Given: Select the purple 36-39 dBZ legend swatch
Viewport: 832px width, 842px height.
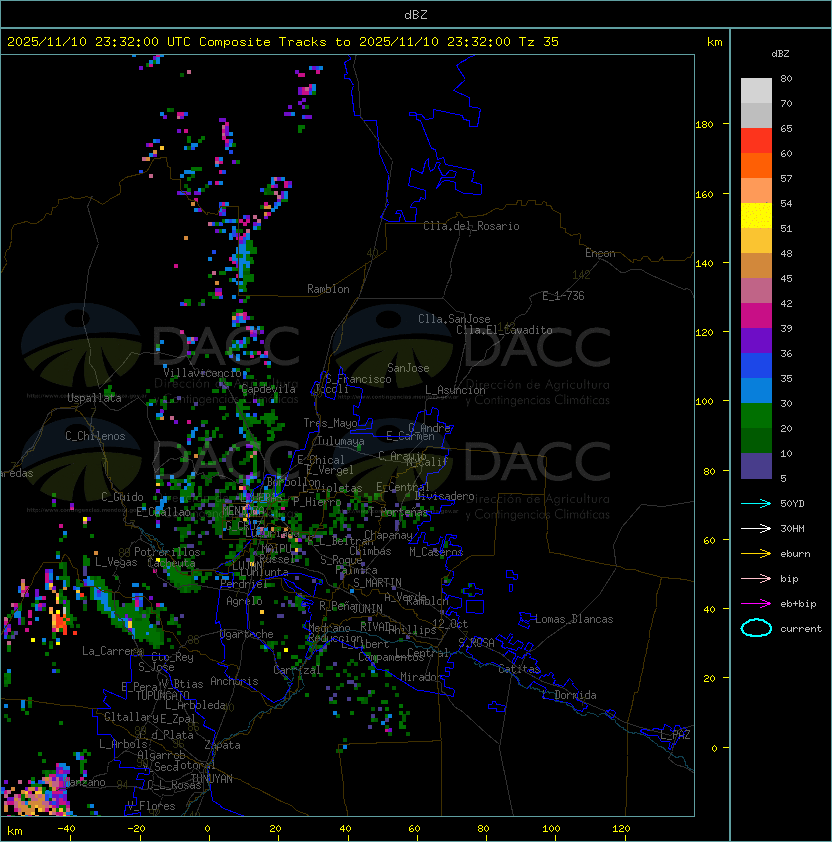Looking at the screenshot, I should [756, 340].
